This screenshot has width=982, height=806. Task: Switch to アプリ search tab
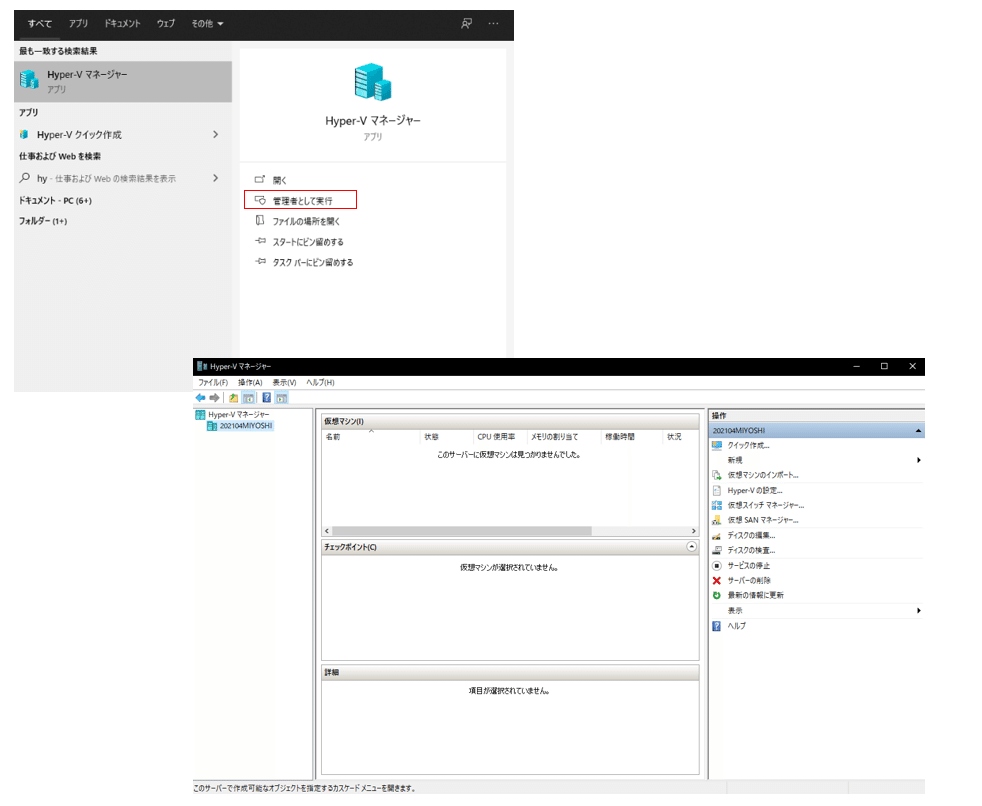click(x=78, y=24)
